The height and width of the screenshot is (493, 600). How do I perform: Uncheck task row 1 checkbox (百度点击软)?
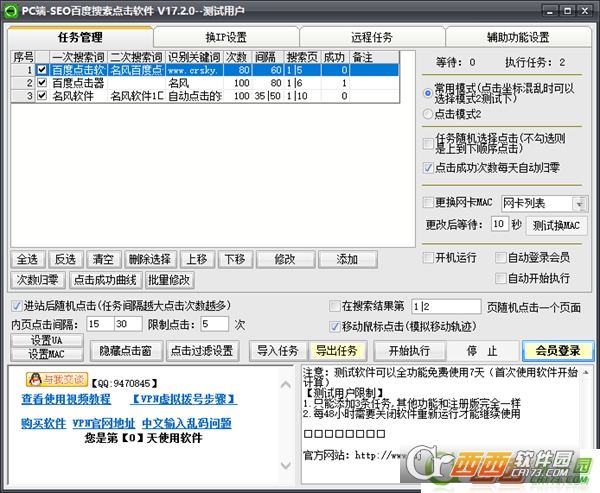coord(42,70)
